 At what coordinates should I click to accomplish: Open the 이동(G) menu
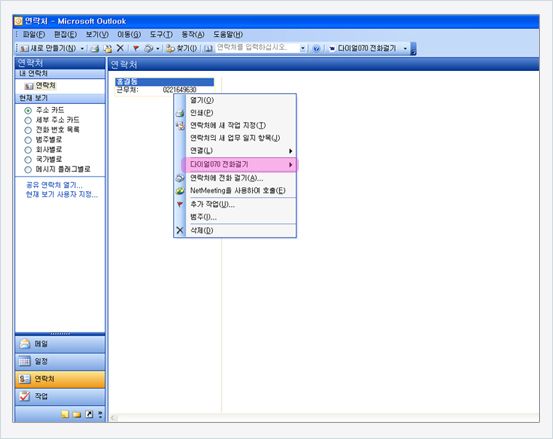[129, 35]
